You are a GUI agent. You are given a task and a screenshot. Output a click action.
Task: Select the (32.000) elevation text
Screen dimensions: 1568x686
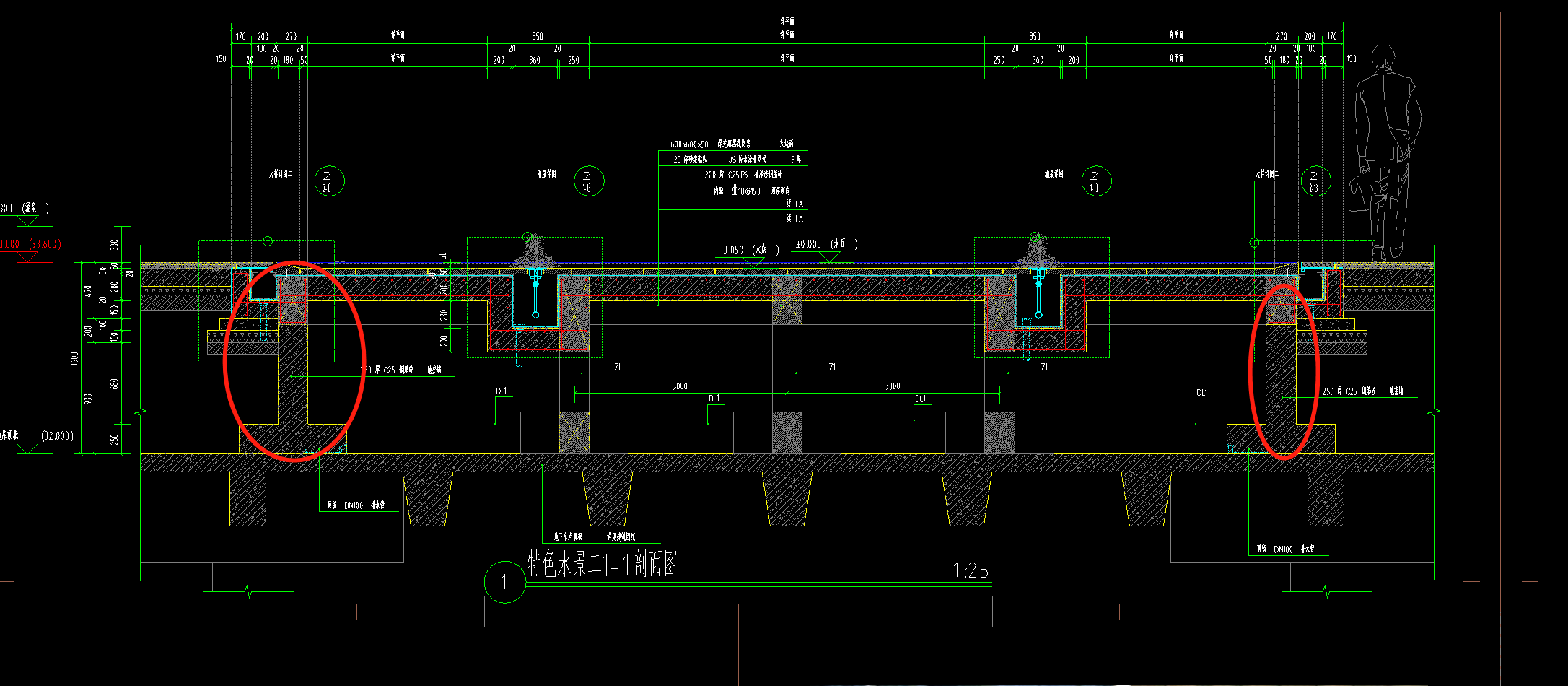(x=57, y=435)
